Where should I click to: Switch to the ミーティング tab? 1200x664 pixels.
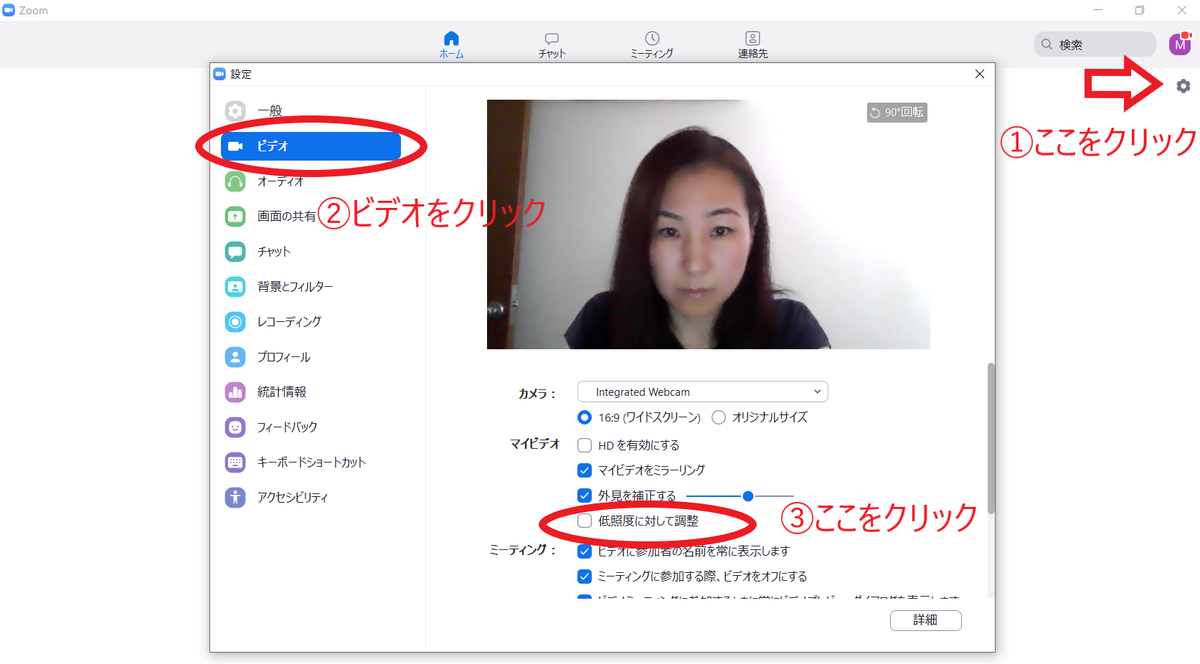coord(651,43)
